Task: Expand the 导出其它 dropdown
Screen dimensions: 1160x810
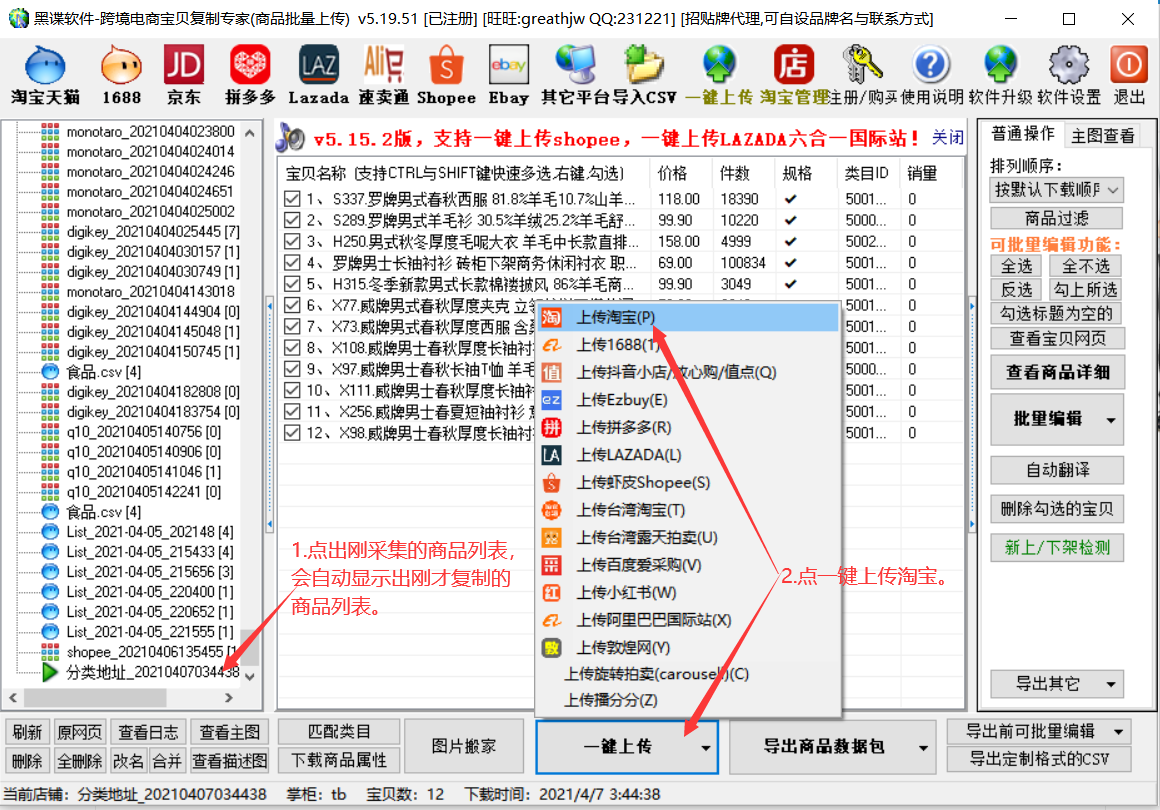Action: coord(1111,684)
